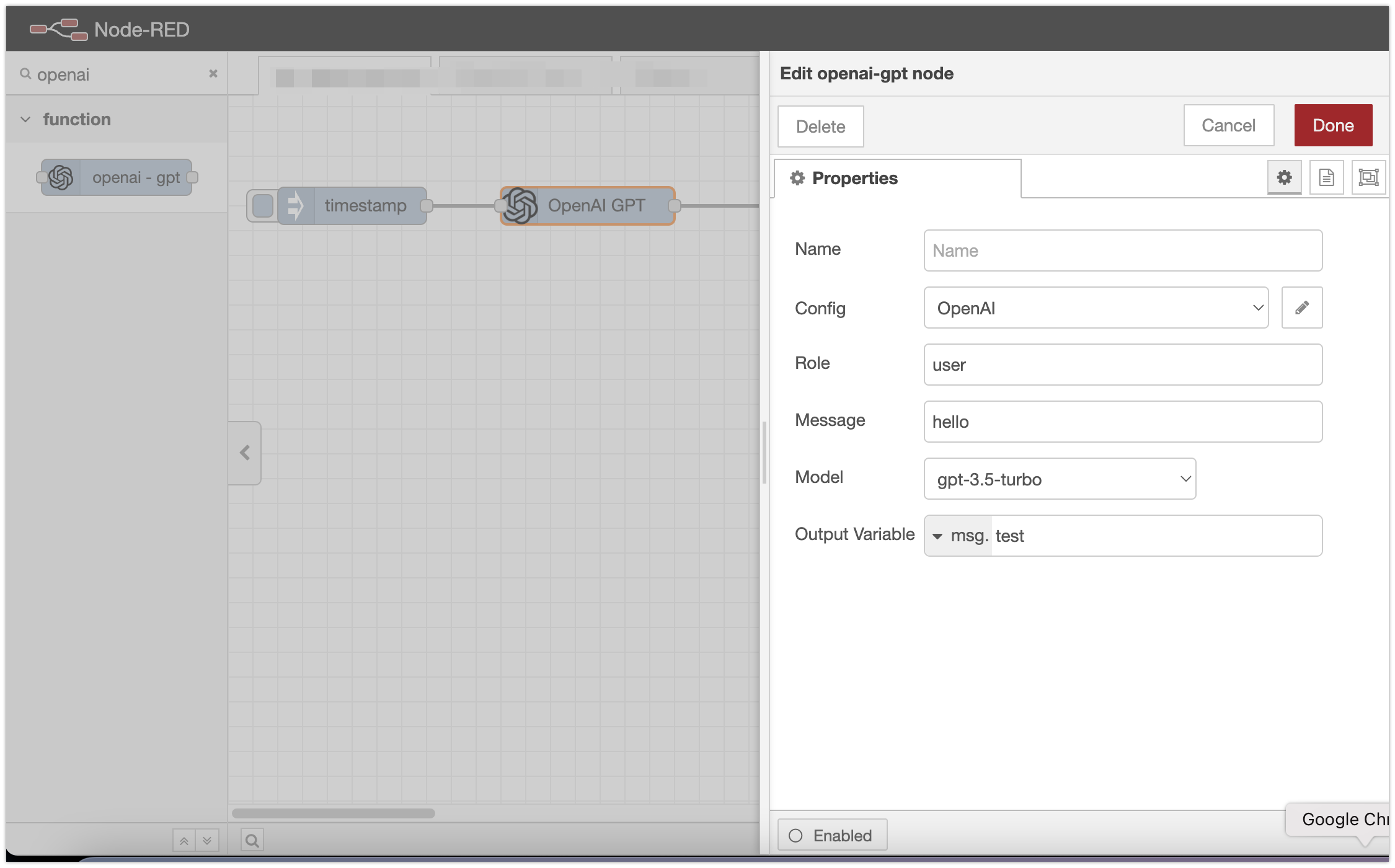Expand all palette categories with the double-down arrow icon
The image size is (1395, 868).
[207, 841]
